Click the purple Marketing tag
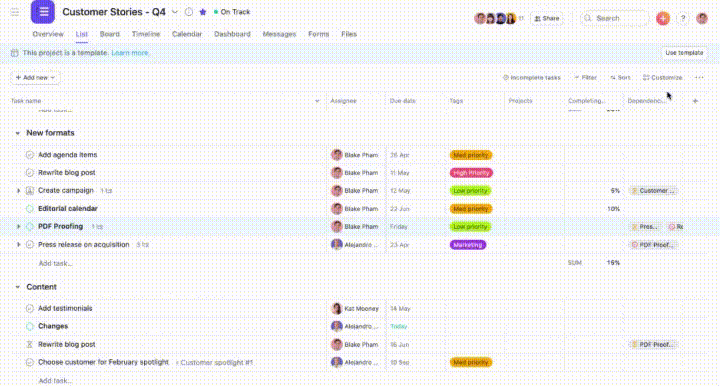The height and width of the screenshot is (386, 720). [468, 245]
